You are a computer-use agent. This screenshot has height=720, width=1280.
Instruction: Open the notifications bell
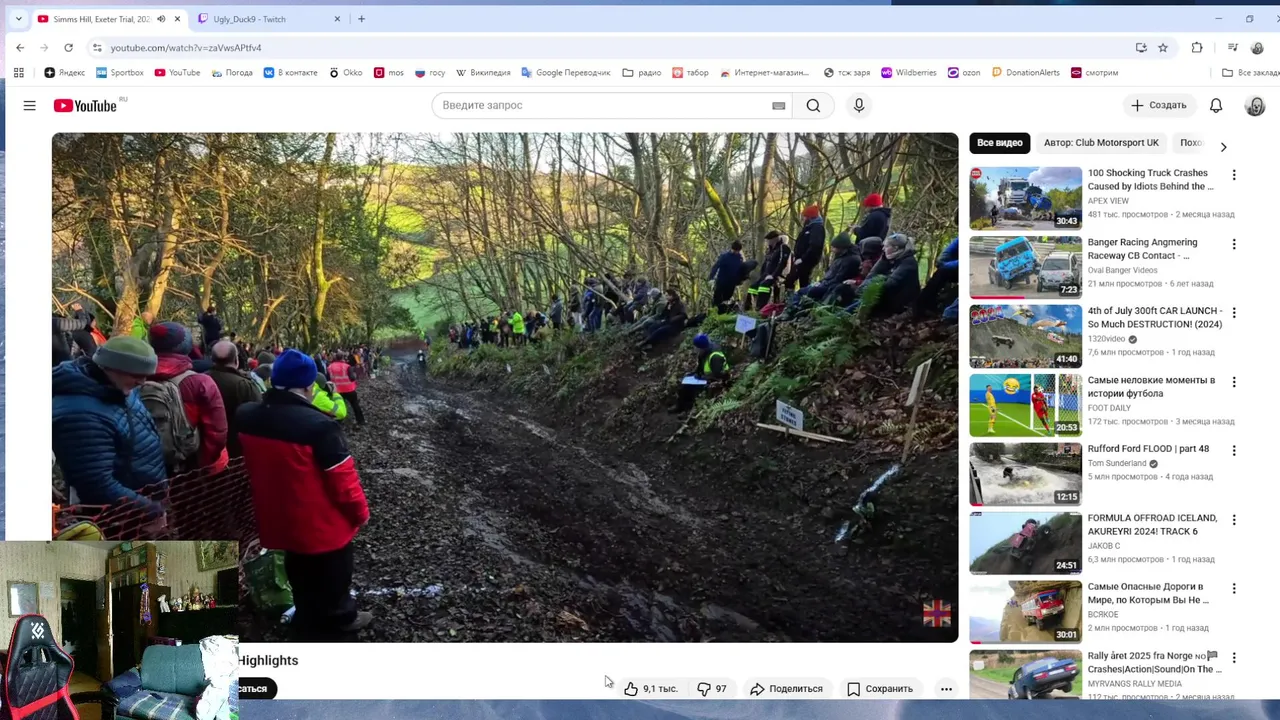coord(1216,105)
